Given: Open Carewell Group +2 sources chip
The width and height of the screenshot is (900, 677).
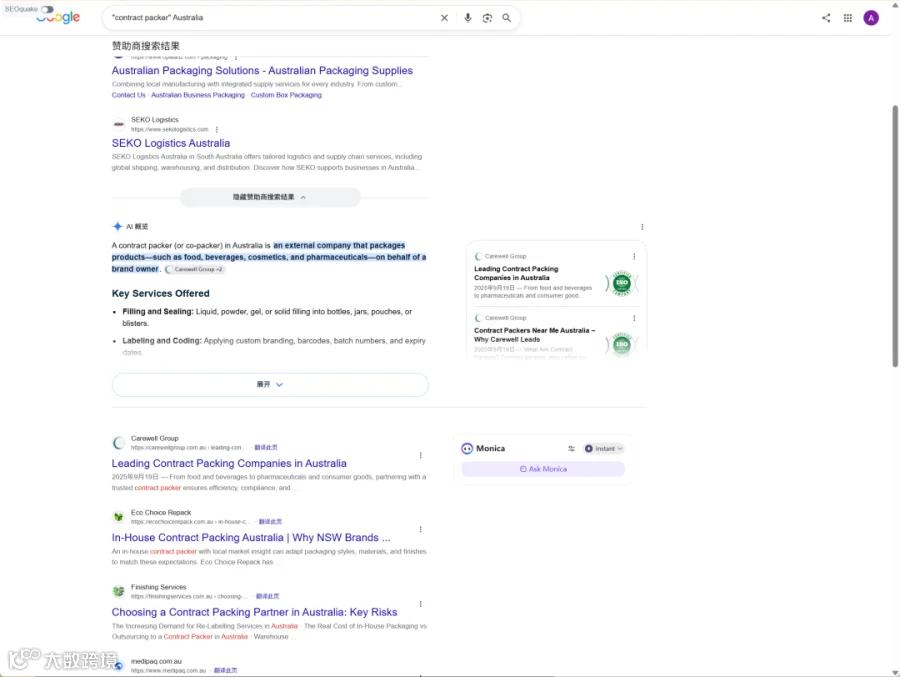Looking at the screenshot, I should click(x=194, y=269).
